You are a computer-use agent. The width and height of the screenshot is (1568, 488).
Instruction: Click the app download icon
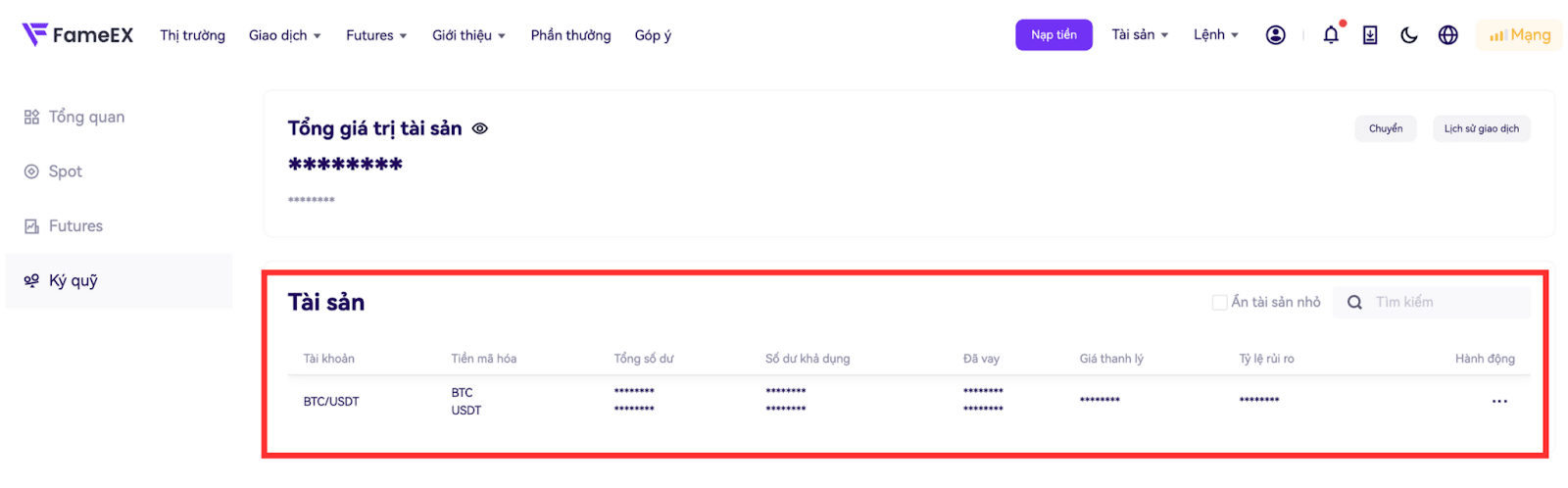click(1369, 35)
